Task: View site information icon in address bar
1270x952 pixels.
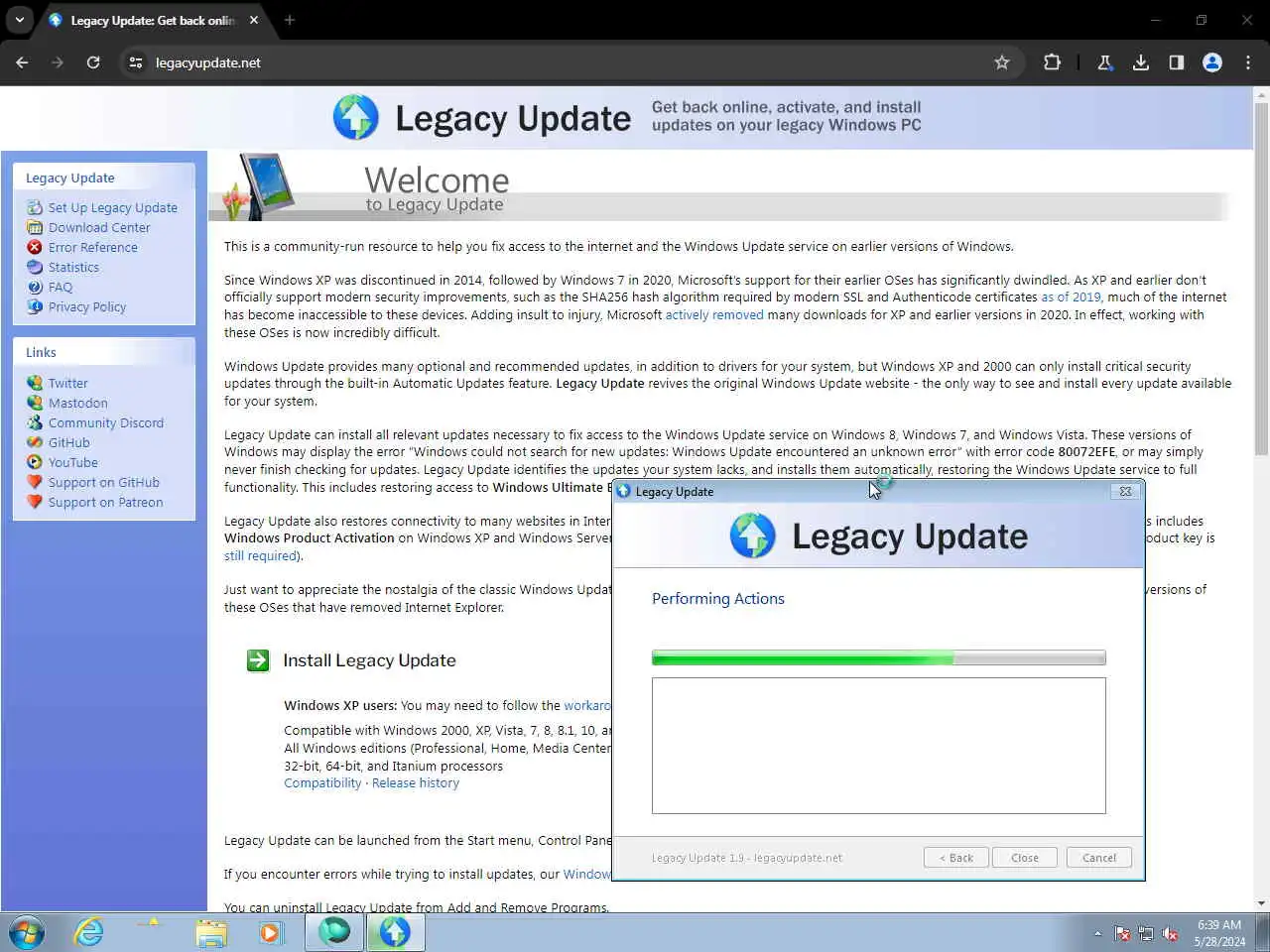Action: [136, 62]
